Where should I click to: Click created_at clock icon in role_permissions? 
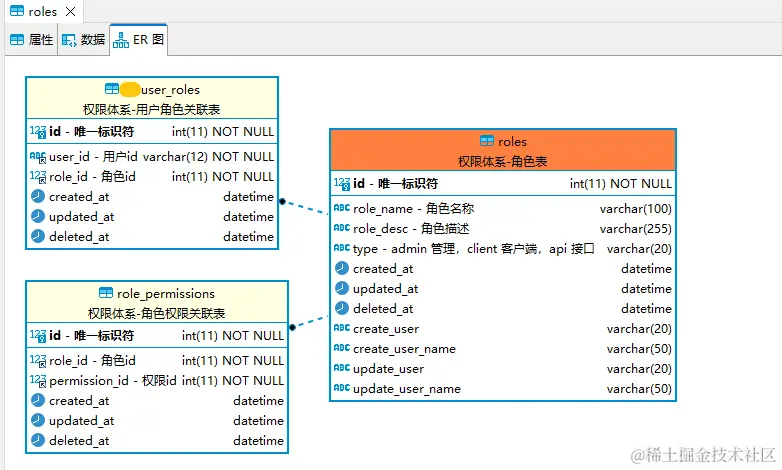pyautogui.click(x=38, y=400)
